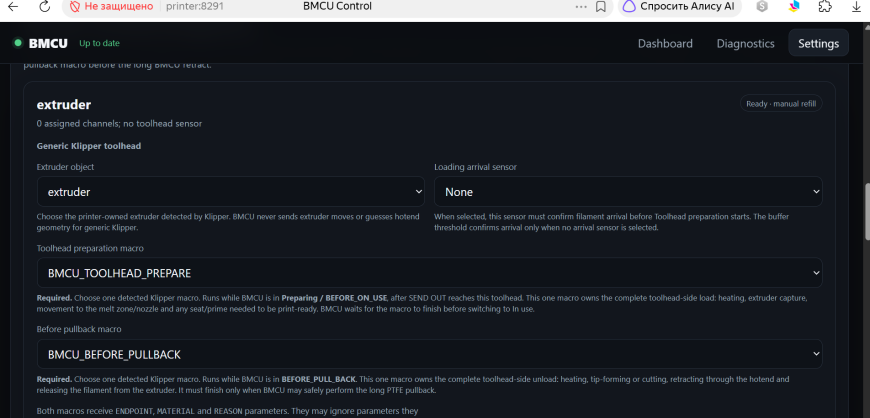Click the bold BEFORE_PULL_BACK state text
This screenshot has height=418, width=870.
click(318, 380)
